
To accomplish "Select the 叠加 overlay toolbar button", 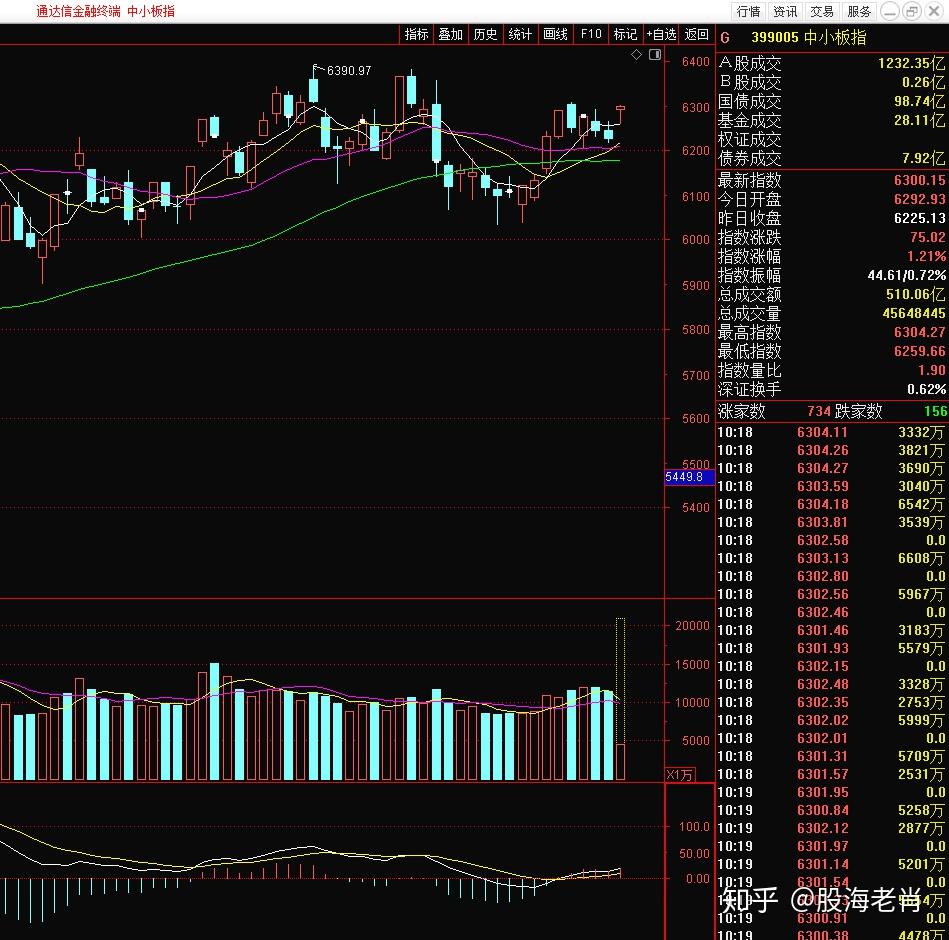I will [451, 35].
